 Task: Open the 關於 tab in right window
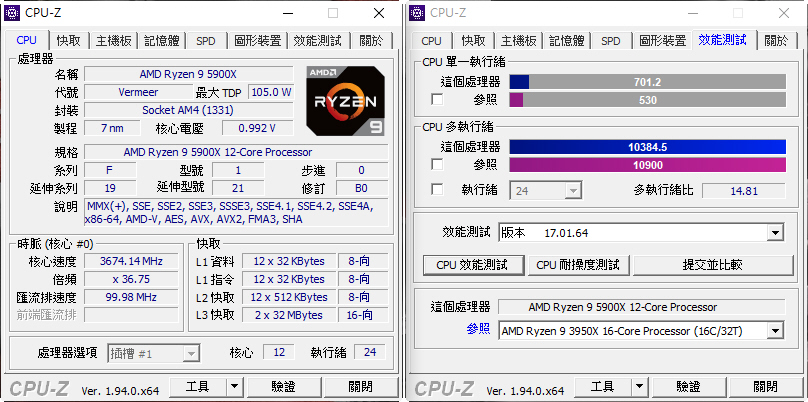coord(777,41)
